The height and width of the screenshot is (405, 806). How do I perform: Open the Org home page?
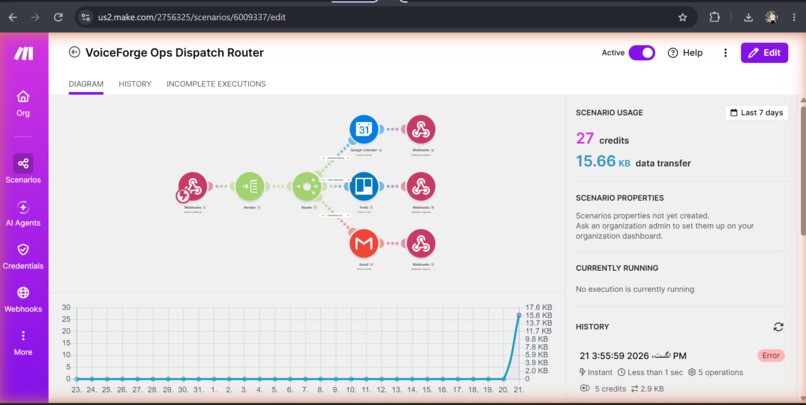[x=23, y=103]
